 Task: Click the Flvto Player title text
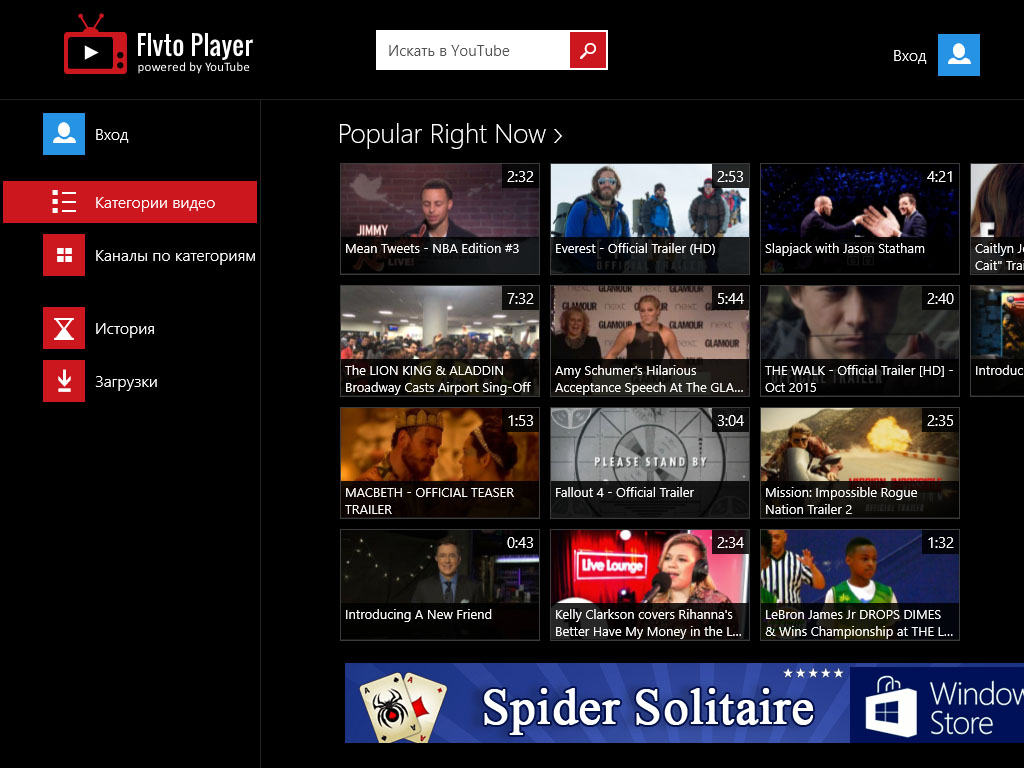click(195, 46)
